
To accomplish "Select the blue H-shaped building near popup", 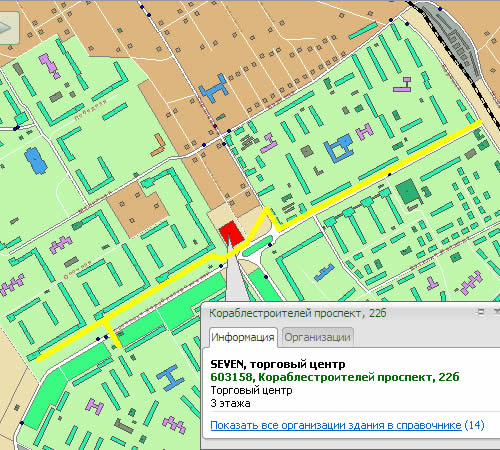I will coord(170,378).
